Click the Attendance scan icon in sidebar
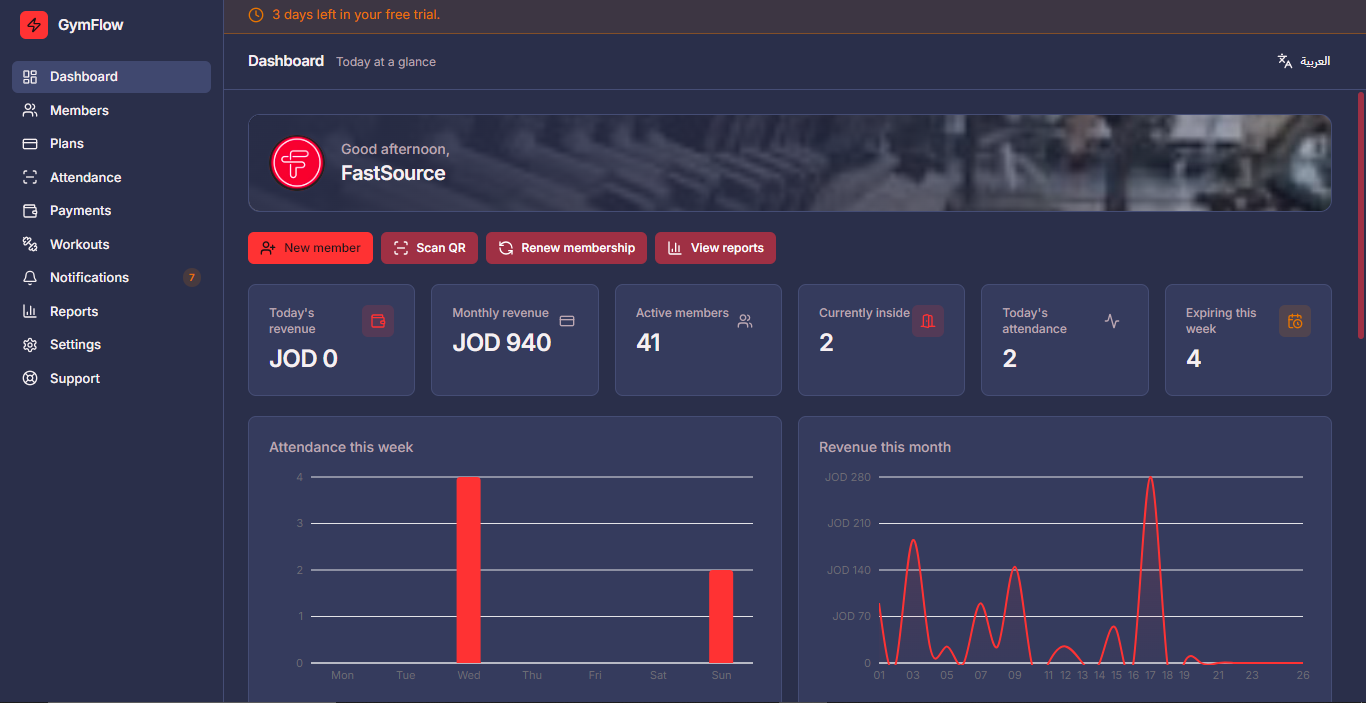This screenshot has height=703, width=1366. point(30,177)
